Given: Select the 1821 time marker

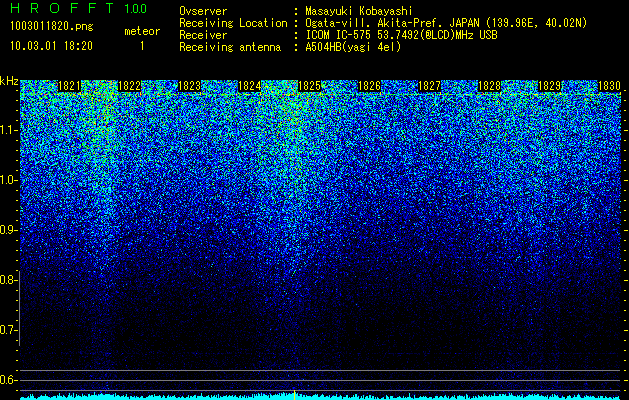Looking at the screenshot, I should [x=69, y=86].
